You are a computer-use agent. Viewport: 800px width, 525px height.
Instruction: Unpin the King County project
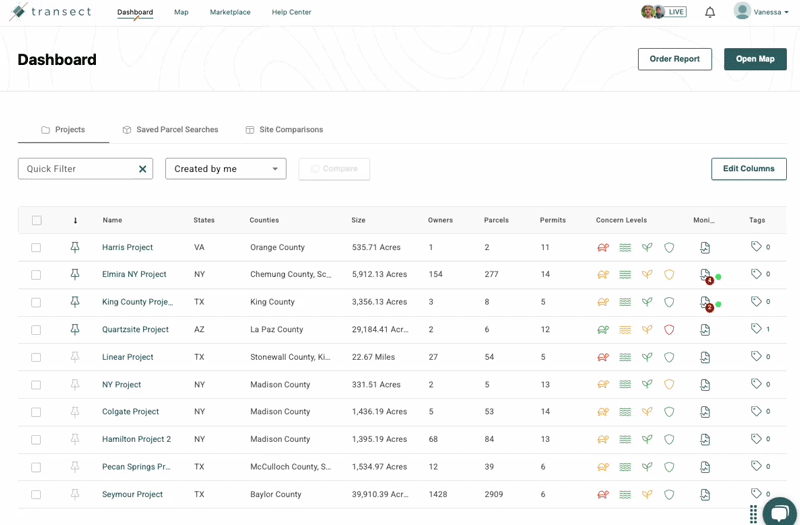tap(75, 302)
